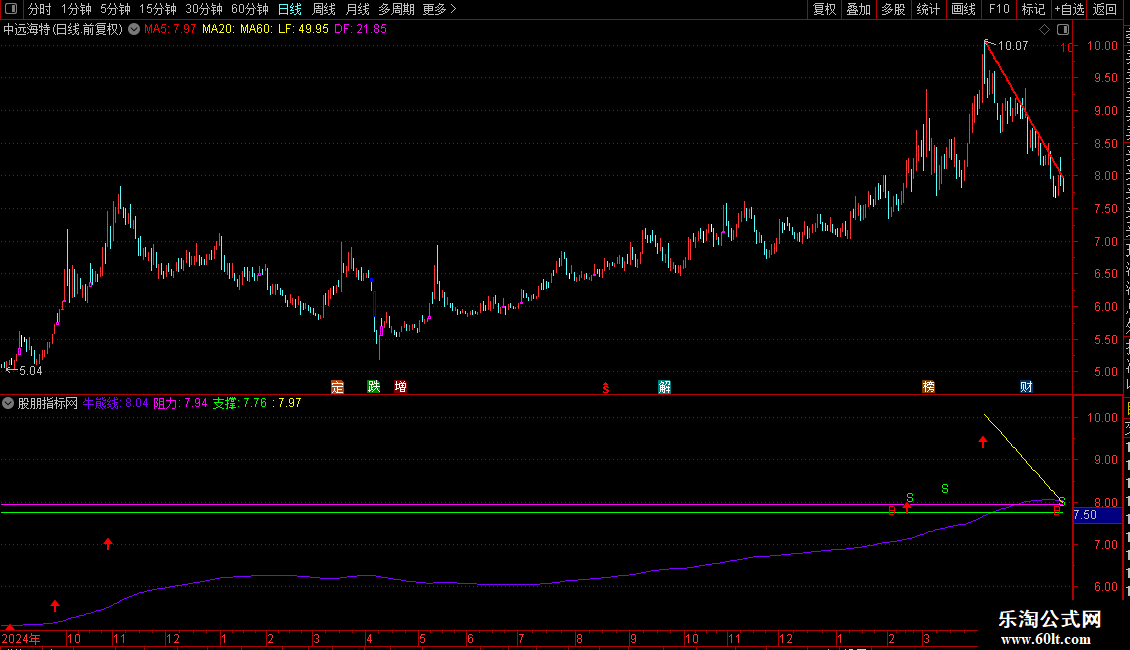1130x650 pixels.
Task: Click the 跌 event marker icon
Action: click(373, 387)
